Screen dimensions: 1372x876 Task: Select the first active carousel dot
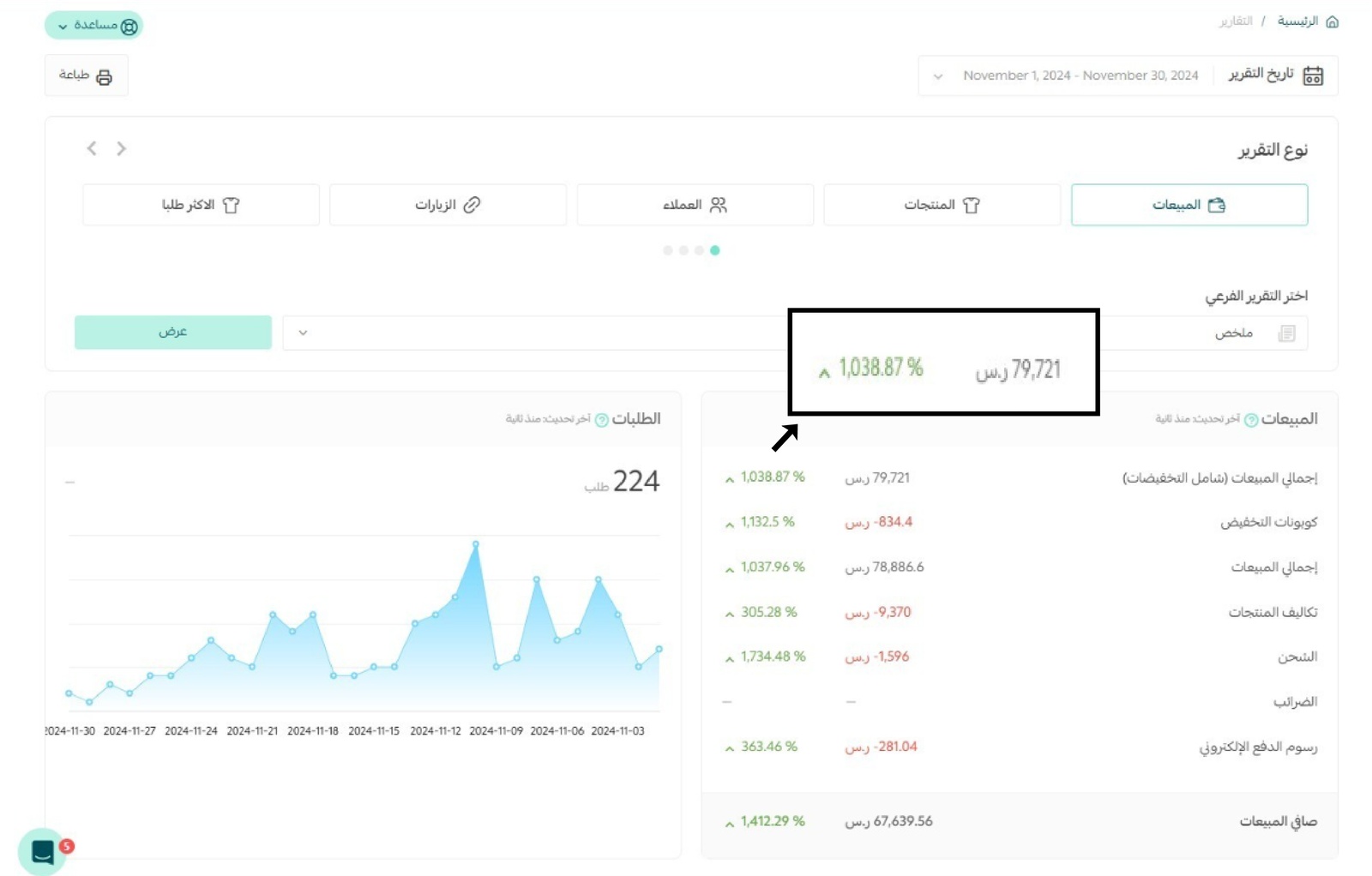pyautogui.click(x=715, y=250)
